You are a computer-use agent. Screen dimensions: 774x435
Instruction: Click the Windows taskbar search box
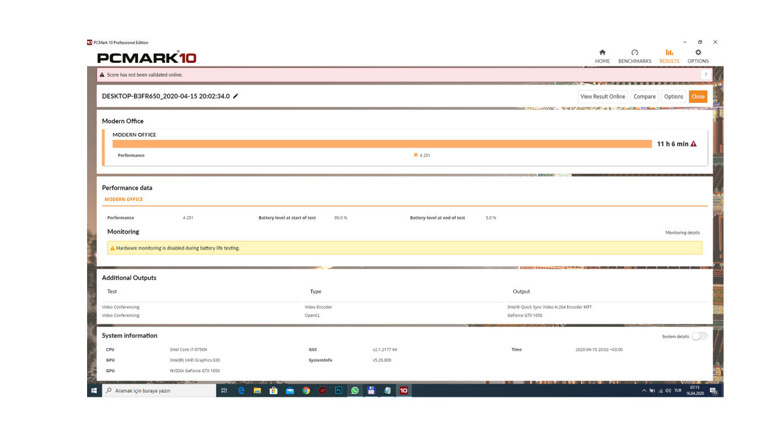[160, 391]
